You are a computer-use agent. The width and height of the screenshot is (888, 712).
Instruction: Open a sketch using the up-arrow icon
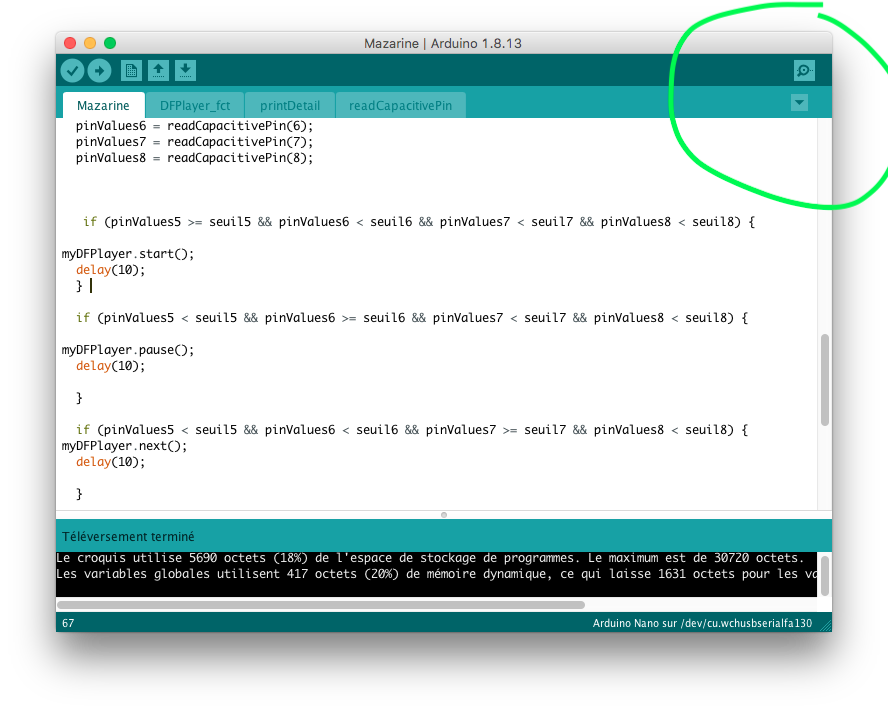click(158, 70)
